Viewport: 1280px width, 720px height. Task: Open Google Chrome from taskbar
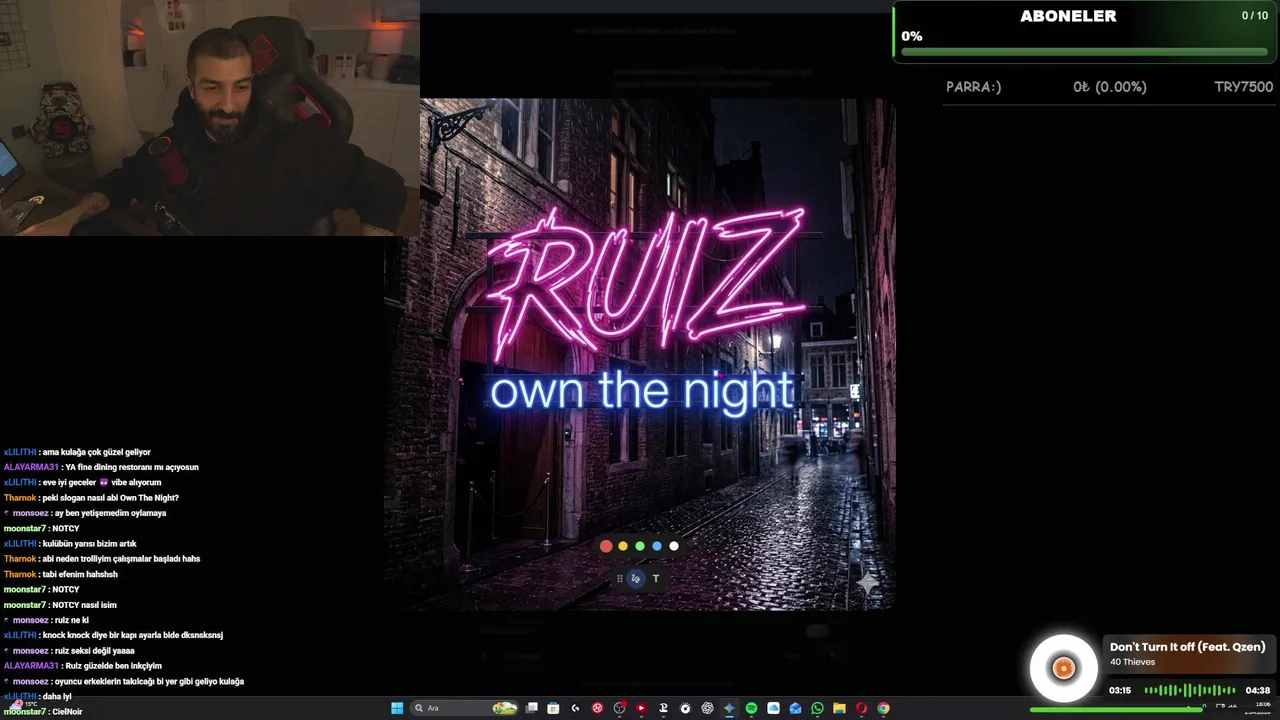tap(883, 708)
